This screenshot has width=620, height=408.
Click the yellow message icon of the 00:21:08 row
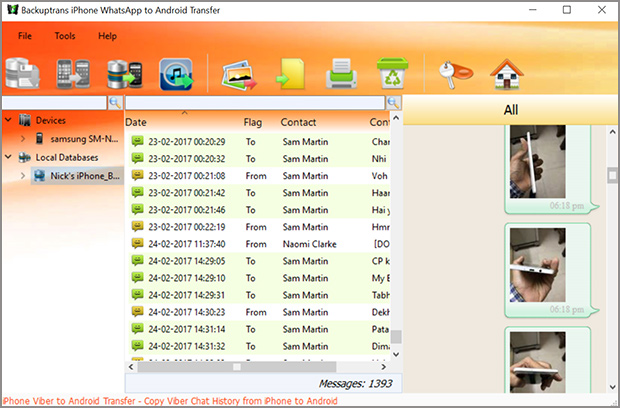pyautogui.click(x=137, y=175)
